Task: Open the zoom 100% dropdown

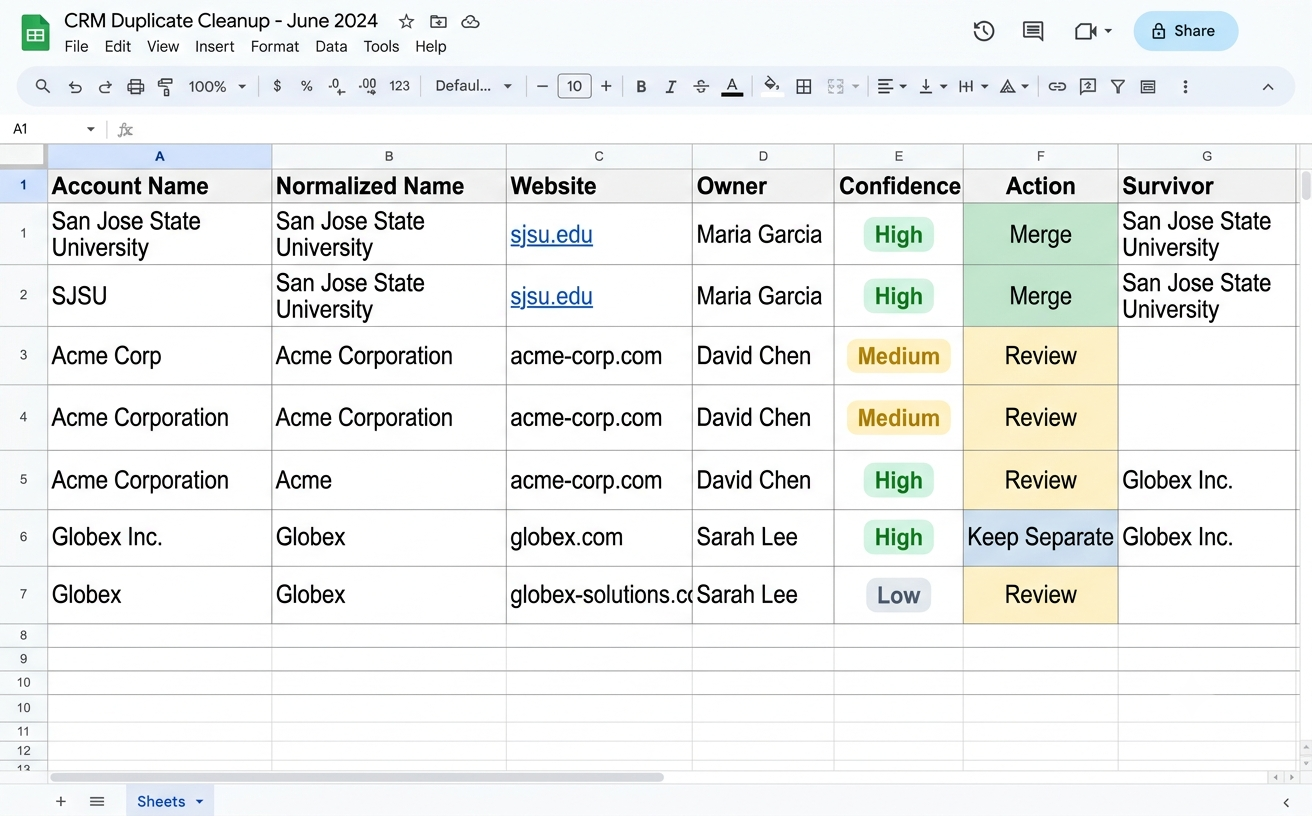Action: tap(217, 87)
